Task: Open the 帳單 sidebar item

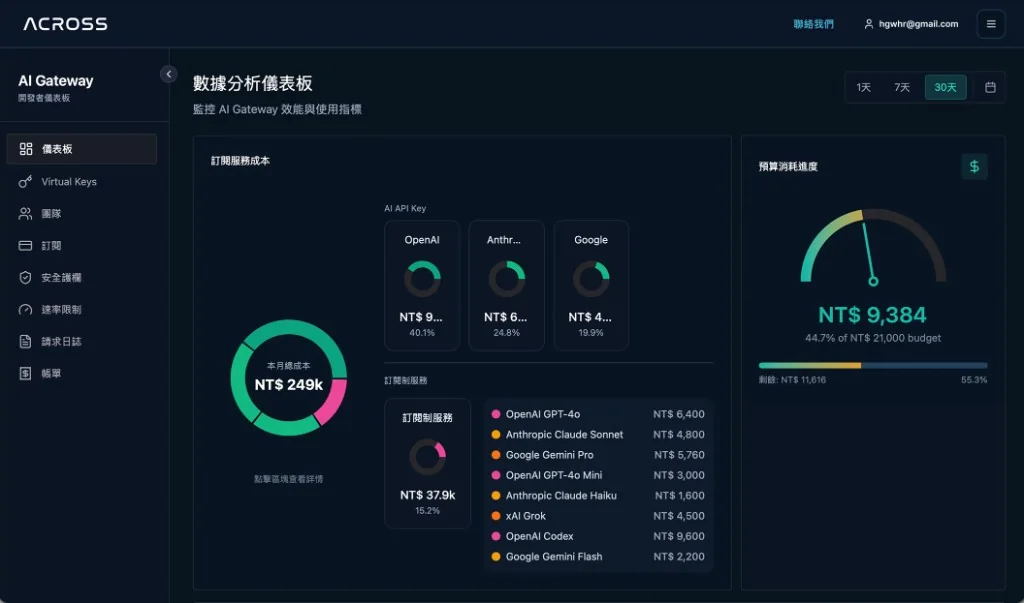Action: click(82, 374)
